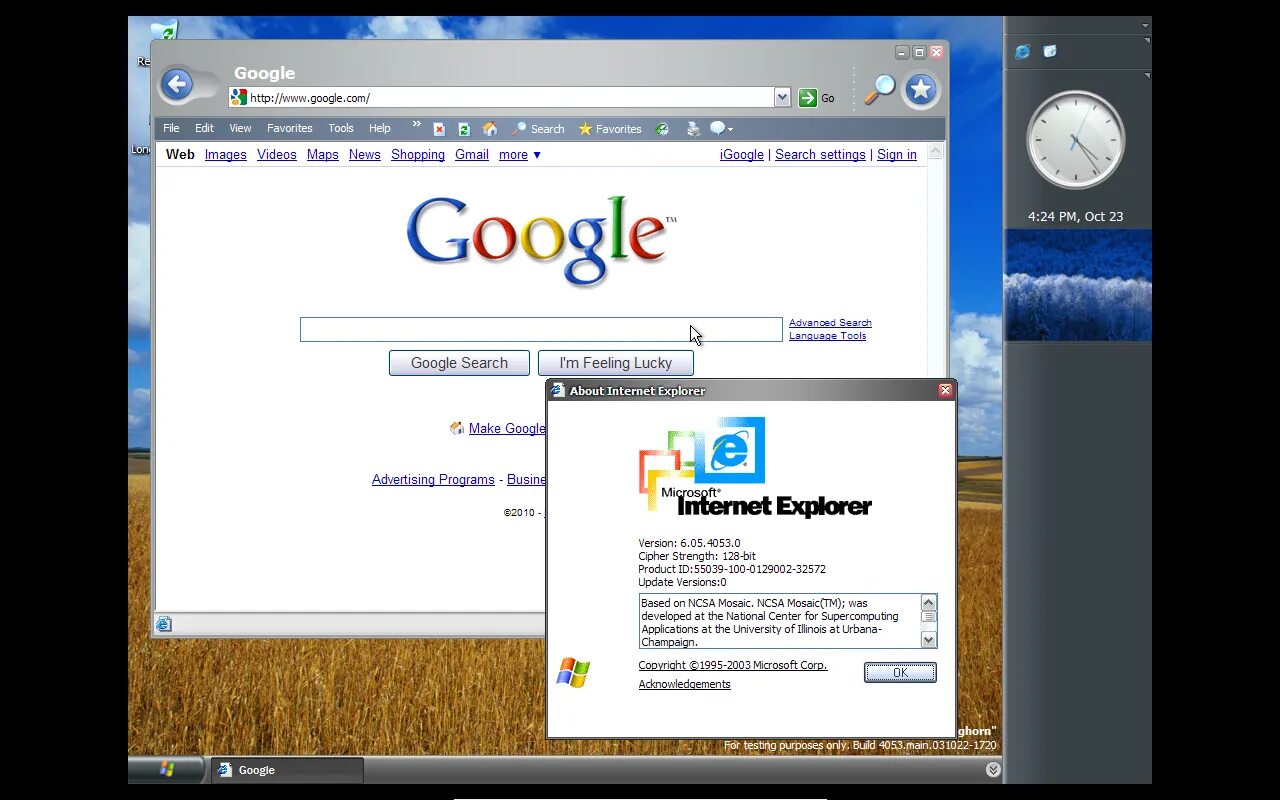Click the blue forest slideshow thumbnail
Viewport: 1280px width, 800px height.
1078,285
